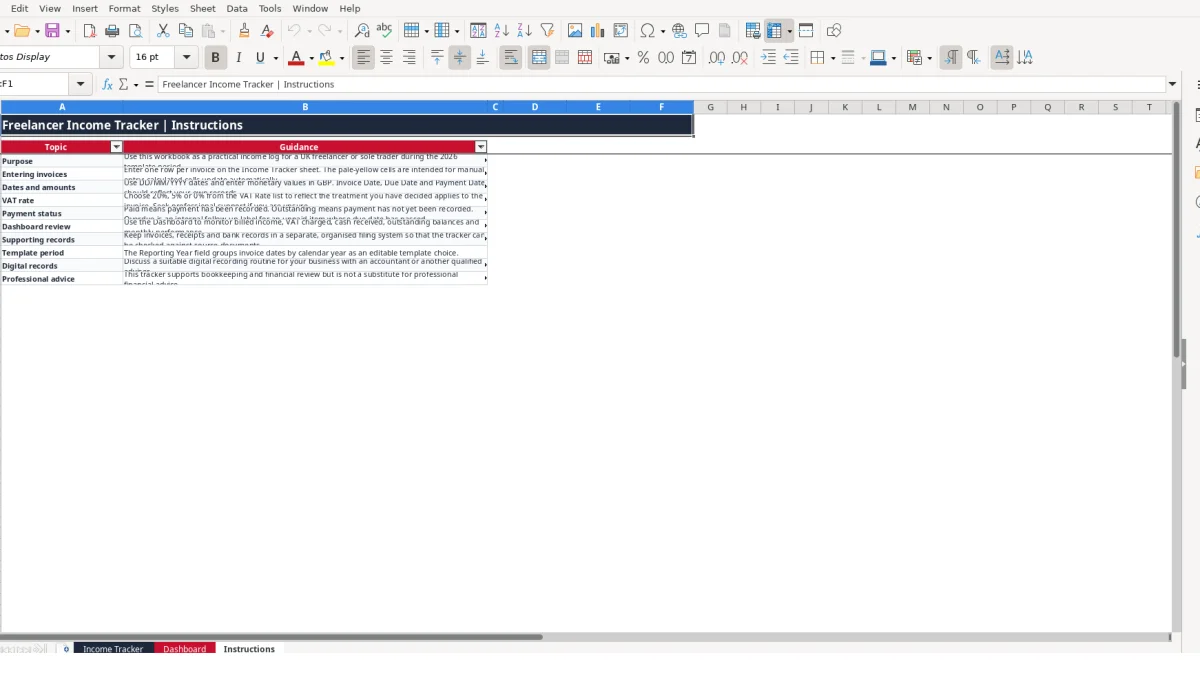
Task: Click Draw Functions shapes icon
Action: tap(834, 31)
